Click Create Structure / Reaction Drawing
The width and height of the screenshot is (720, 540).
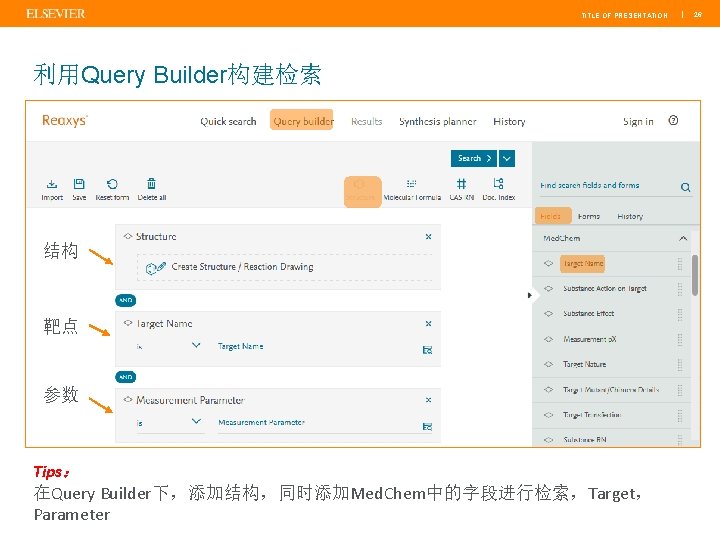(285, 267)
